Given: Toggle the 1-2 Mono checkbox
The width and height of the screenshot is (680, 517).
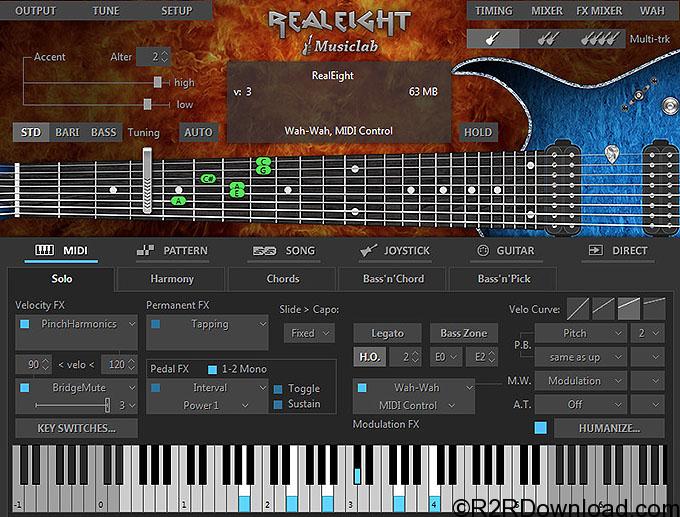Looking at the screenshot, I should (212, 369).
